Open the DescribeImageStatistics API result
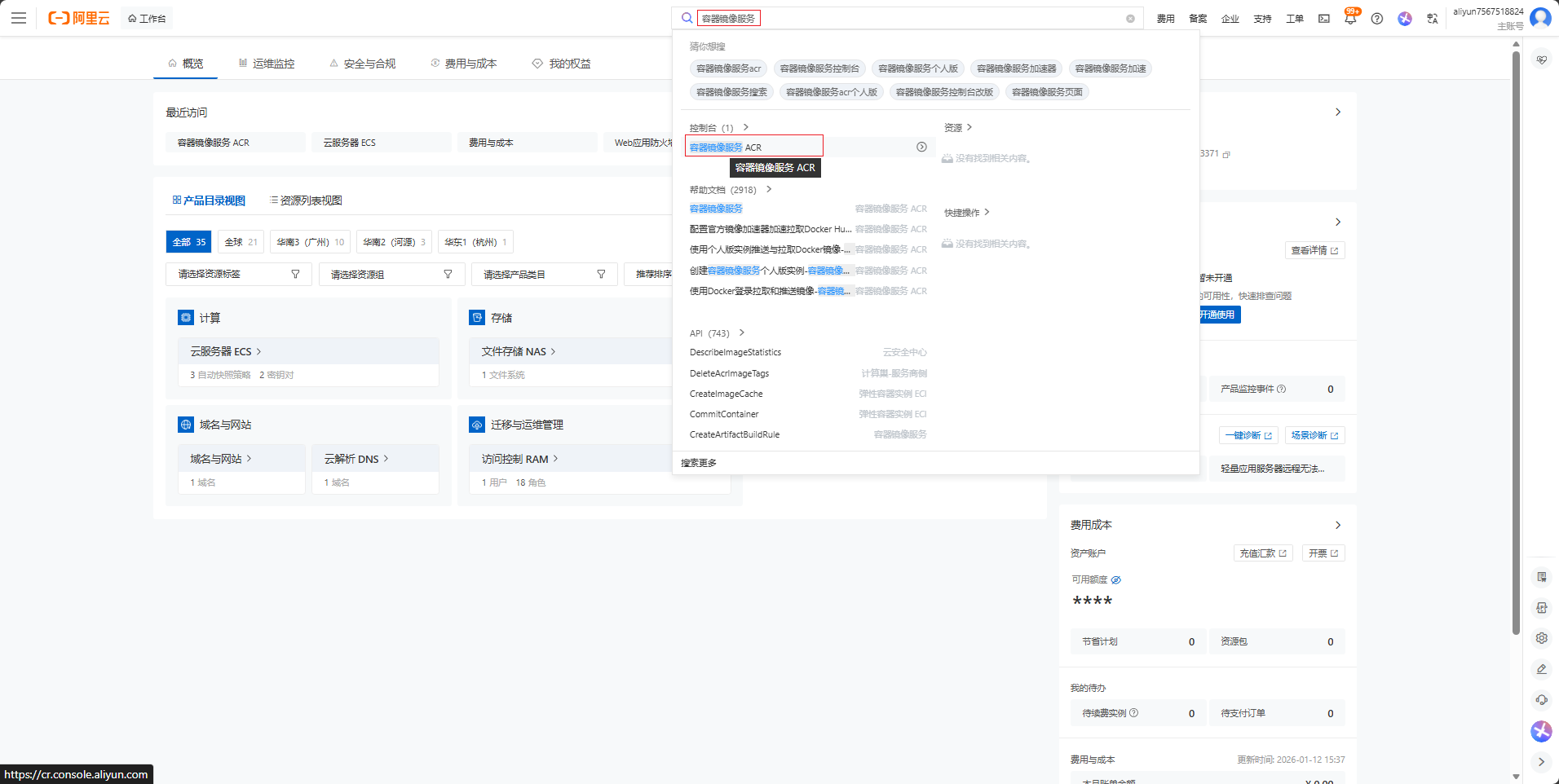 (x=735, y=353)
